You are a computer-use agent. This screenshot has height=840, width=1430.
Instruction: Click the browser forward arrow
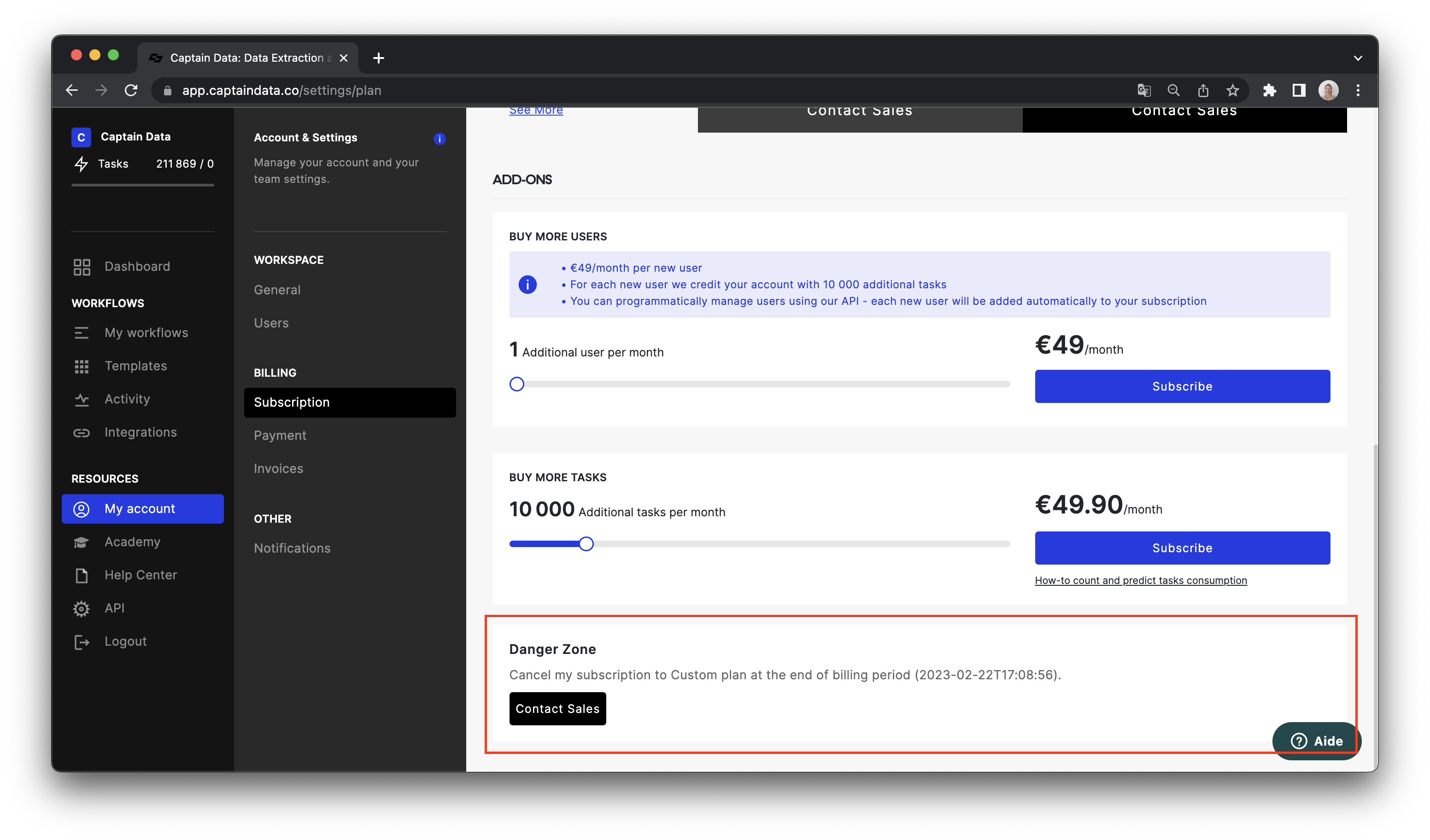101,90
